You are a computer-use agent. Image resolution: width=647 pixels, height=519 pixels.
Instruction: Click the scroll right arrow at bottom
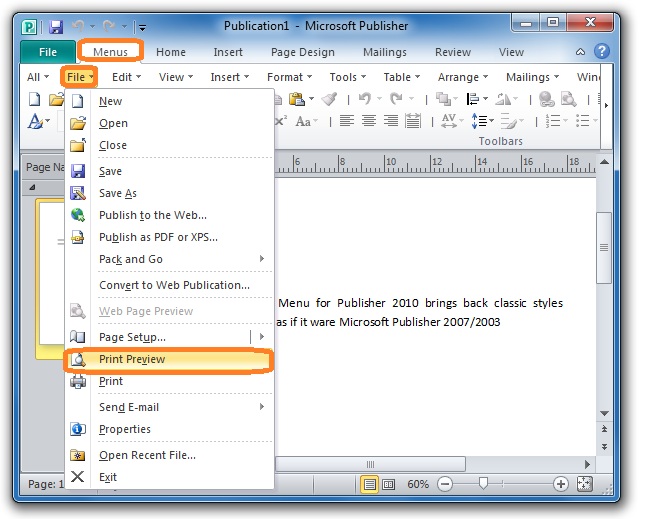(x=587, y=464)
